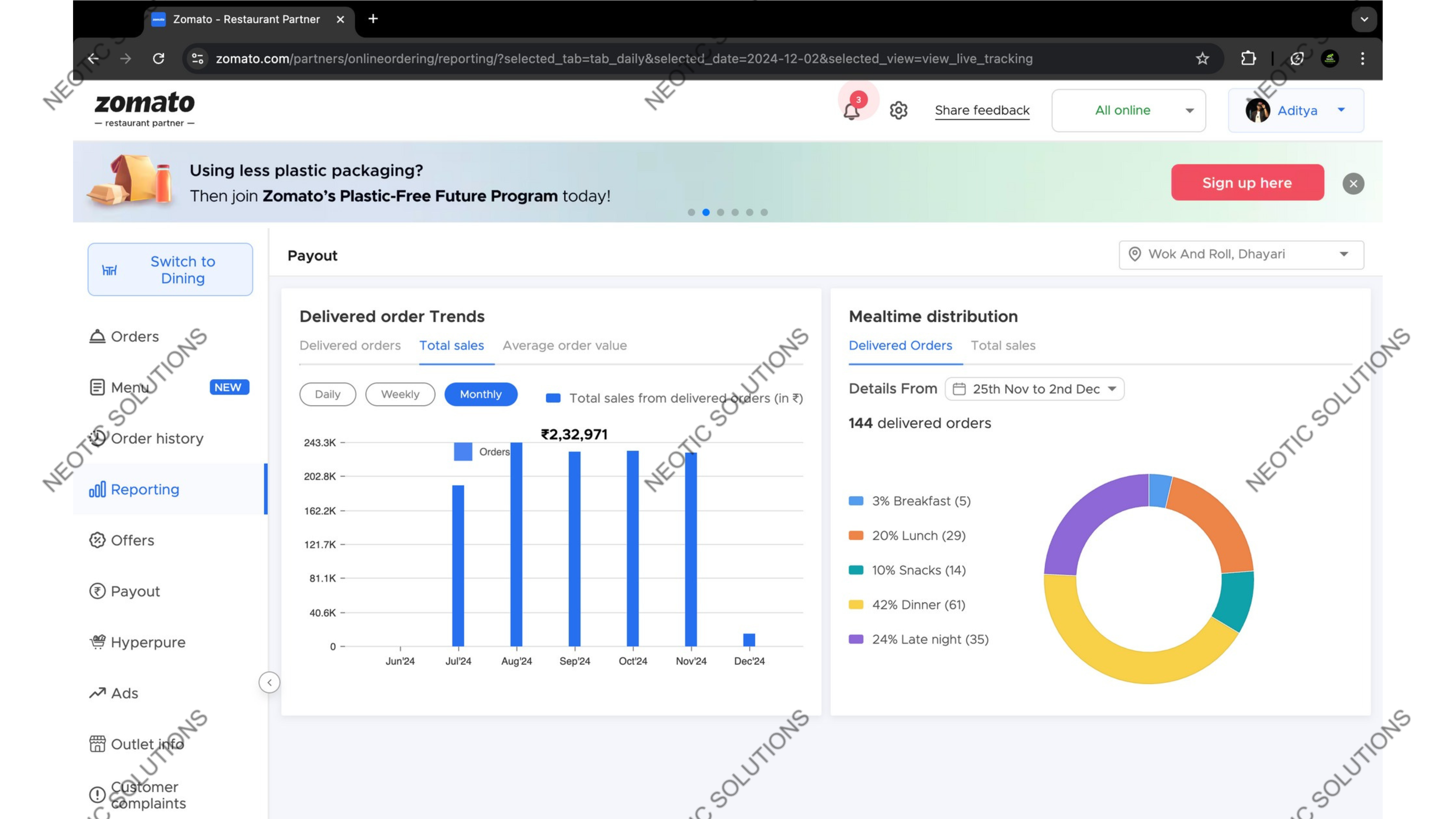This screenshot has width=1456, height=819.
Task: Click the blue legend swatch for total sales
Action: pos(553,398)
